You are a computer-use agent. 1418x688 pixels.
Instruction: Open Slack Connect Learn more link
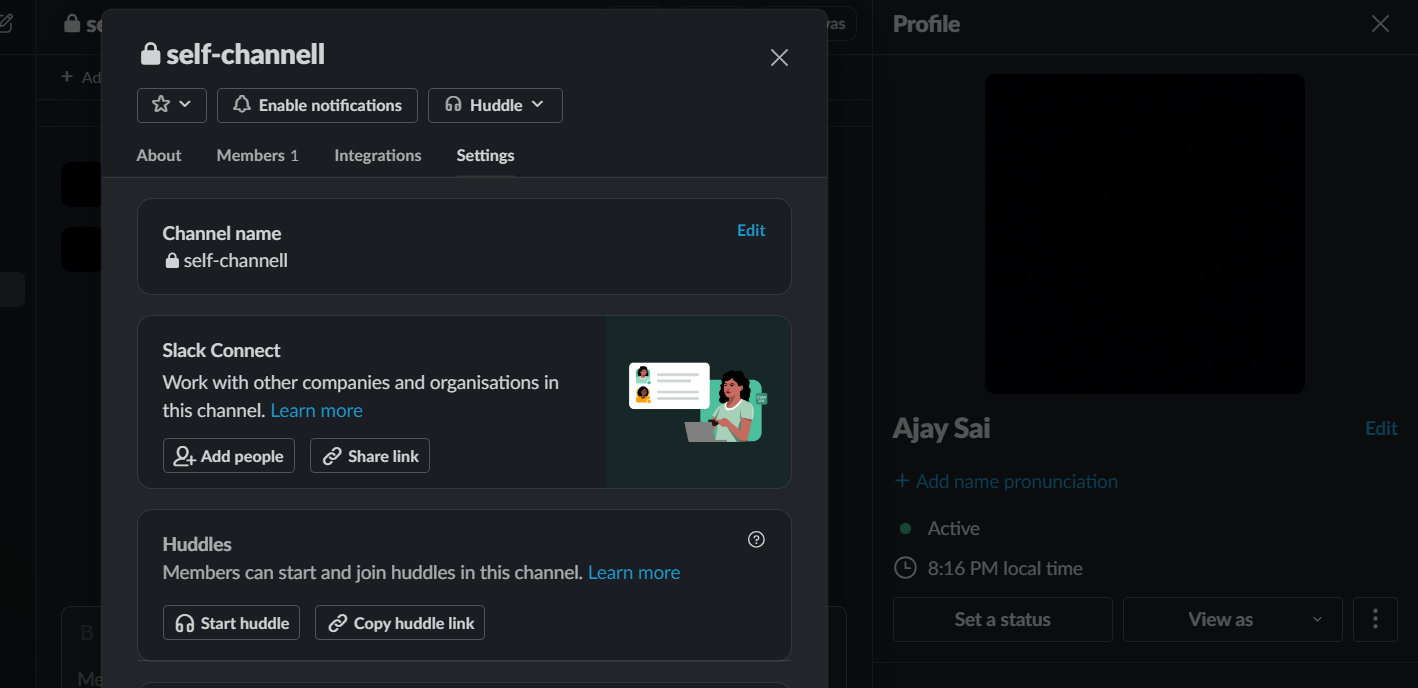pyautogui.click(x=316, y=411)
